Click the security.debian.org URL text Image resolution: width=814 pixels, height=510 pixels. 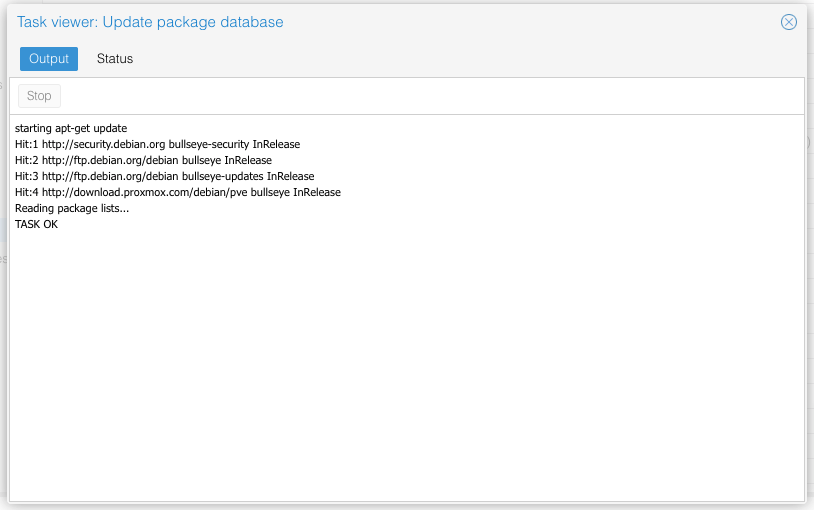(103, 144)
